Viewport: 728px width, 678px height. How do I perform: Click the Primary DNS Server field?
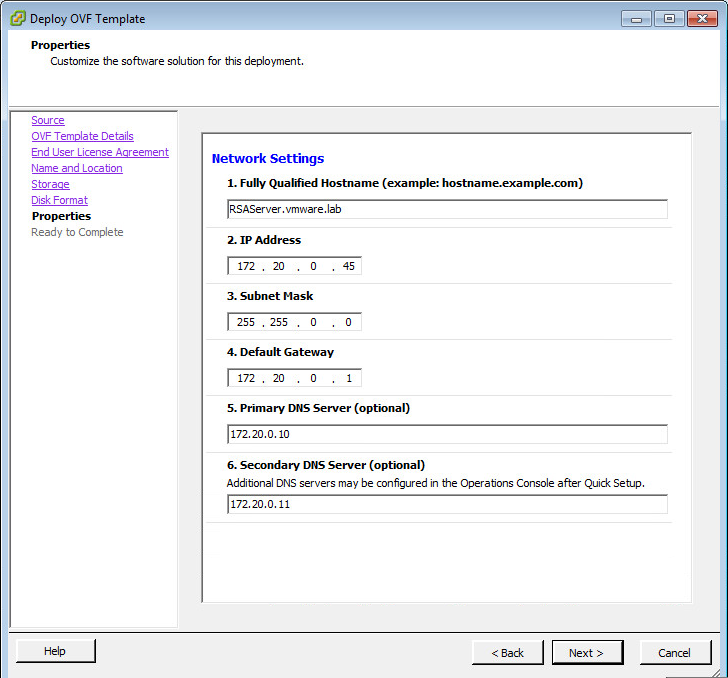(447, 434)
